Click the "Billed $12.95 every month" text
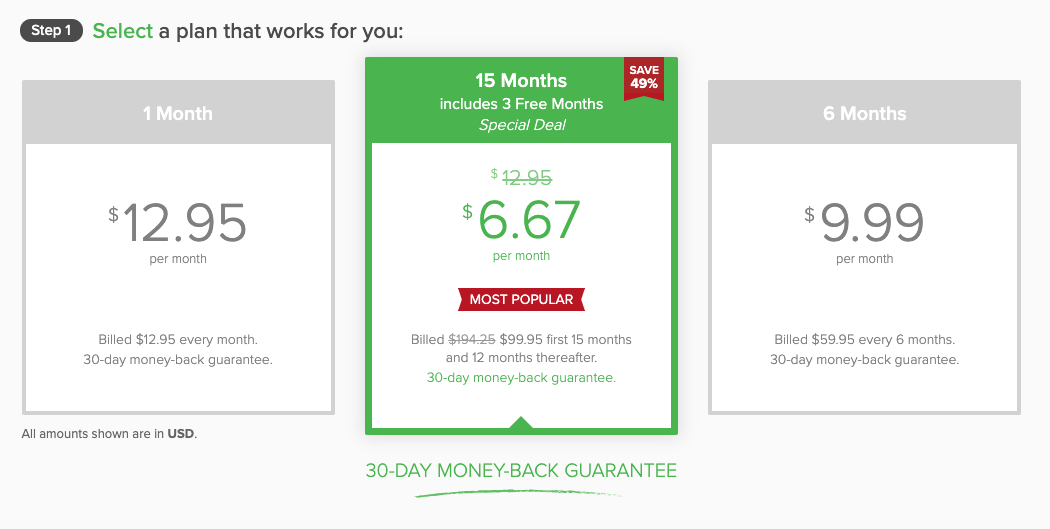The height and width of the screenshot is (529, 1050). pos(178,339)
